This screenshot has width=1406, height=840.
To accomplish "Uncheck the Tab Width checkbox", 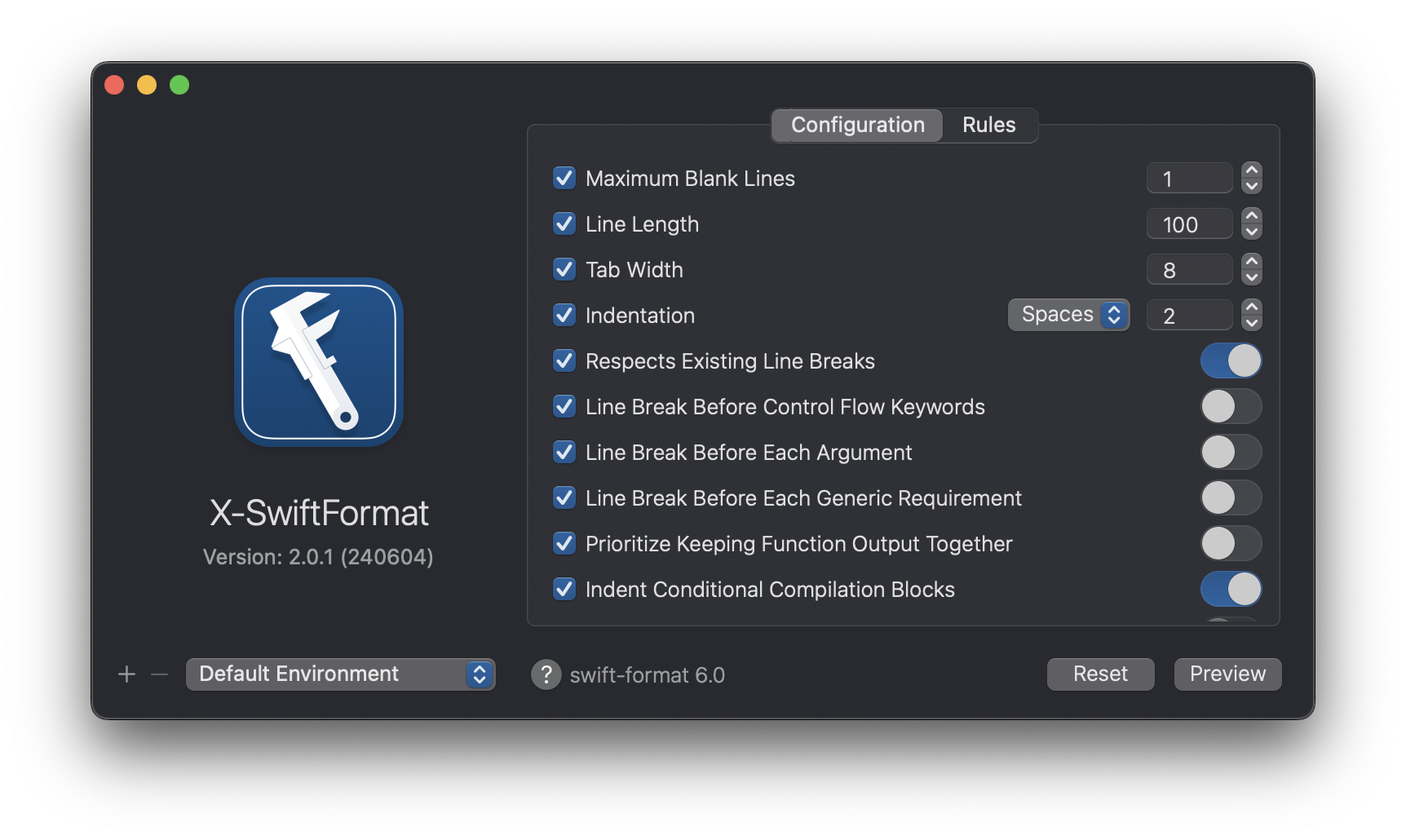I will (x=564, y=269).
